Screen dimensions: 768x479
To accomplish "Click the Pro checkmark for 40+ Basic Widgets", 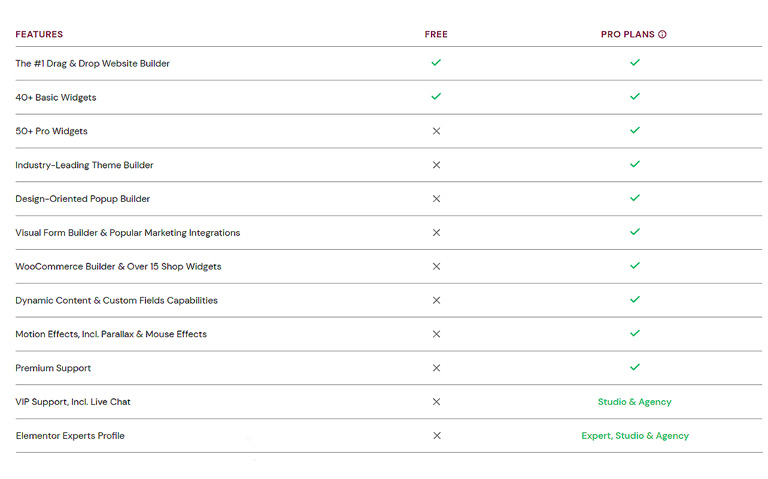I will coord(635,96).
